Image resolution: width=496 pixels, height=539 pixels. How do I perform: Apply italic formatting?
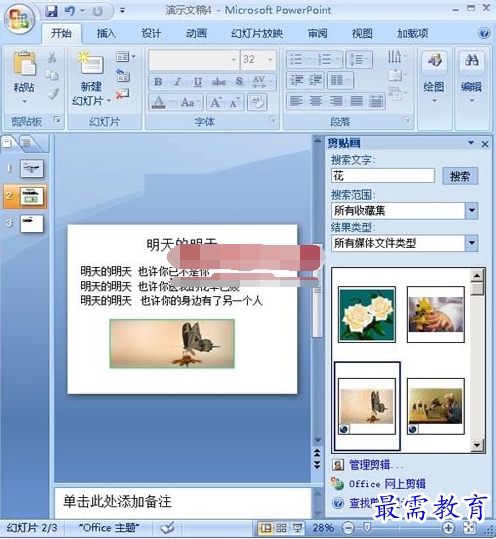[178, 82]
